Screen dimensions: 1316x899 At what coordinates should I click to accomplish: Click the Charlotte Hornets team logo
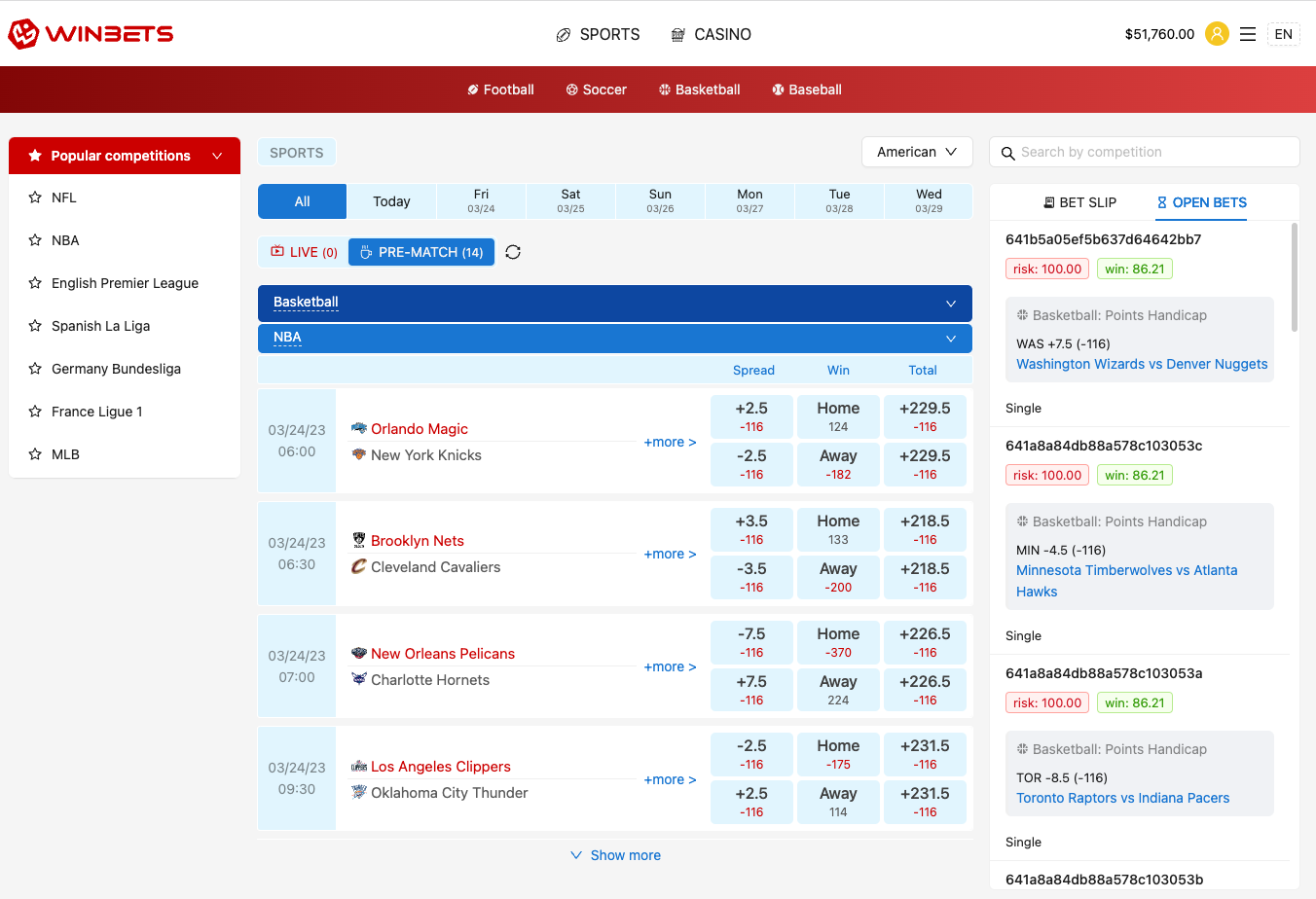[x=359, y=679]
